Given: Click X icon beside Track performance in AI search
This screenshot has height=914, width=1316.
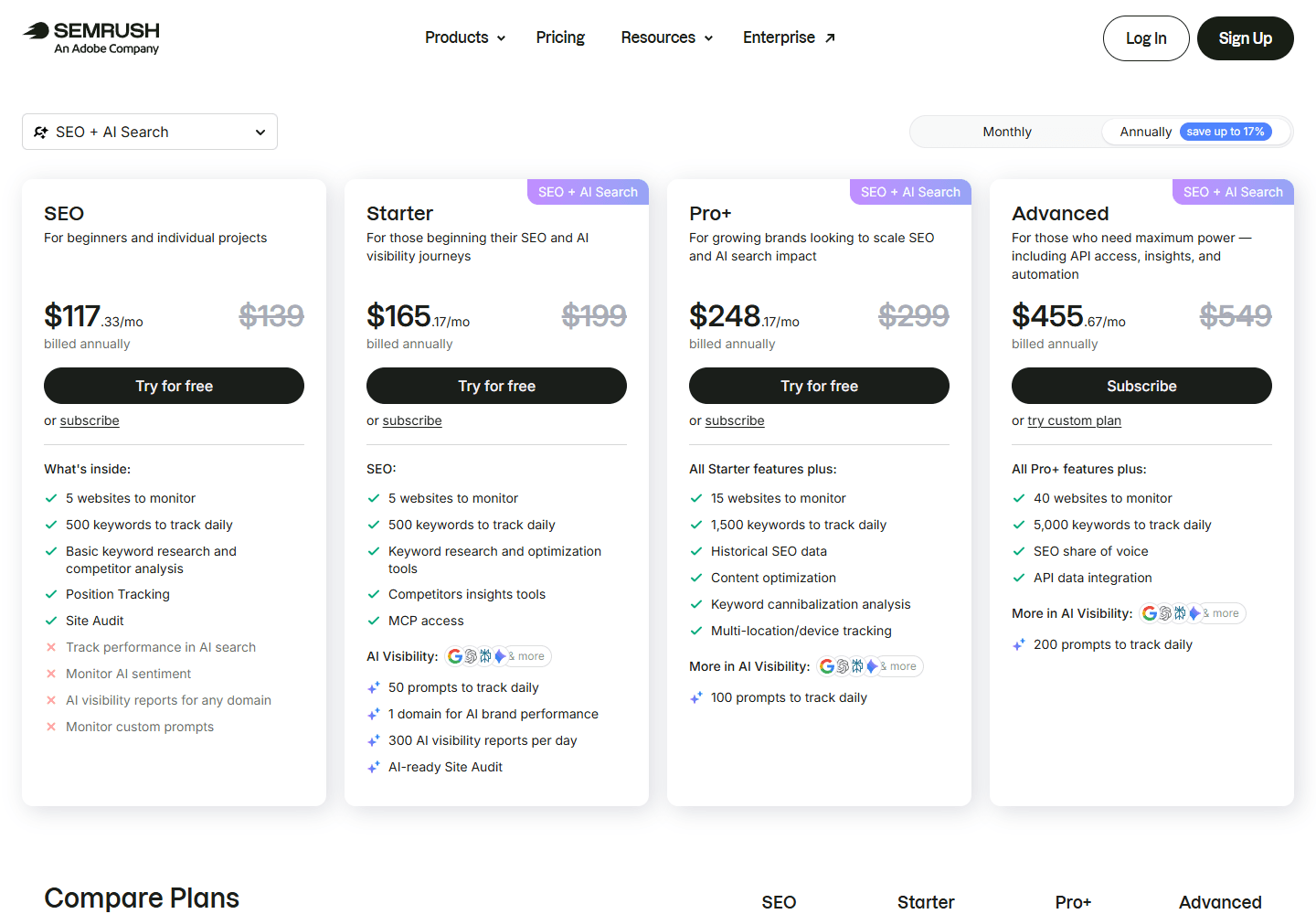Looking at the screenshot, I should coord(51,647).
